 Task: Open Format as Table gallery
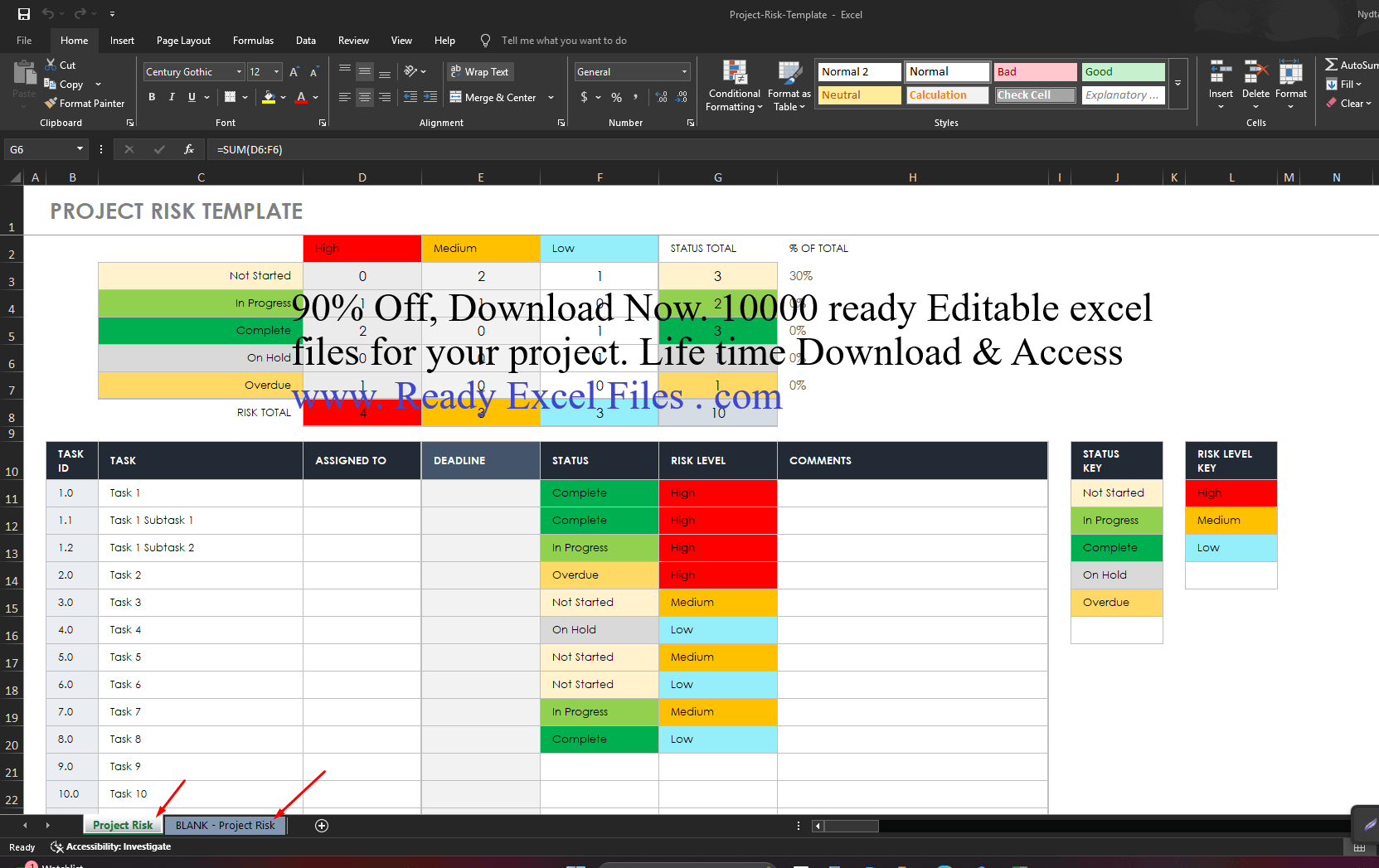789,86
